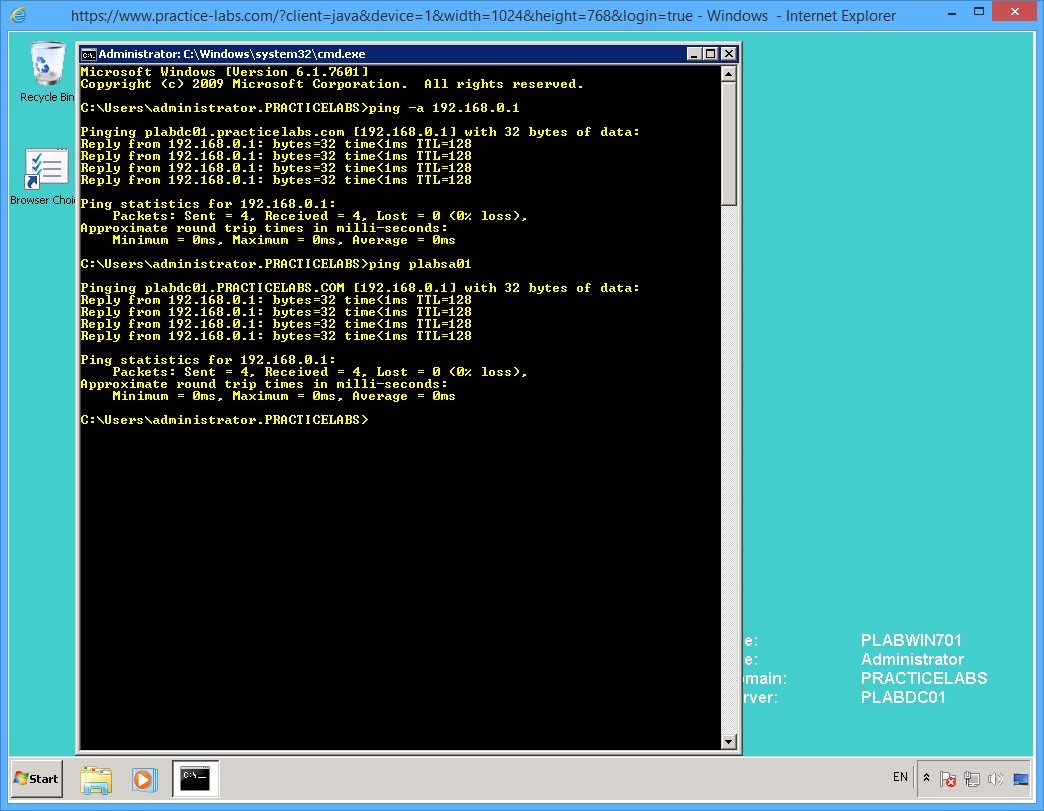Minimize the cmd.exe window
1044x811 pixels.
pos(692,54)
